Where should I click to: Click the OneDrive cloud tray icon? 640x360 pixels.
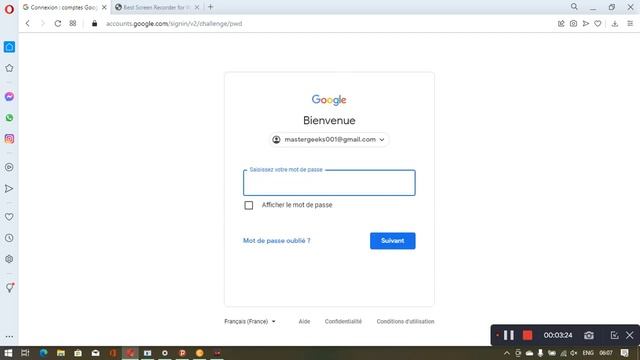pos(529,353)
